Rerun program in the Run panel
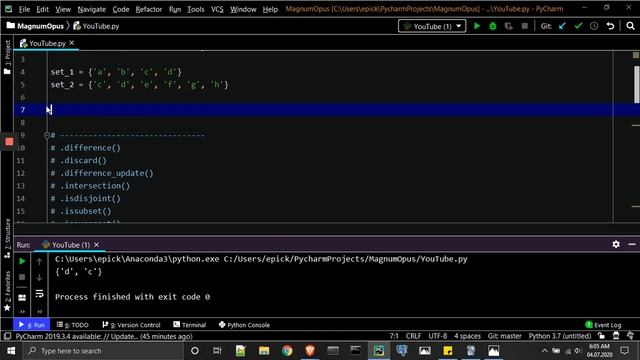640x360 pixels. [22, 261]
